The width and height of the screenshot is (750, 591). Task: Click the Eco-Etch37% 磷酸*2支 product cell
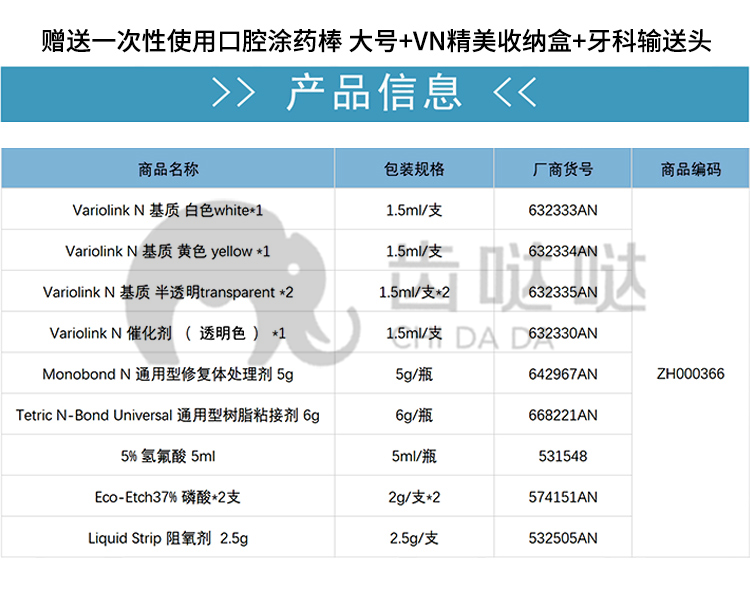coord(168,497)
